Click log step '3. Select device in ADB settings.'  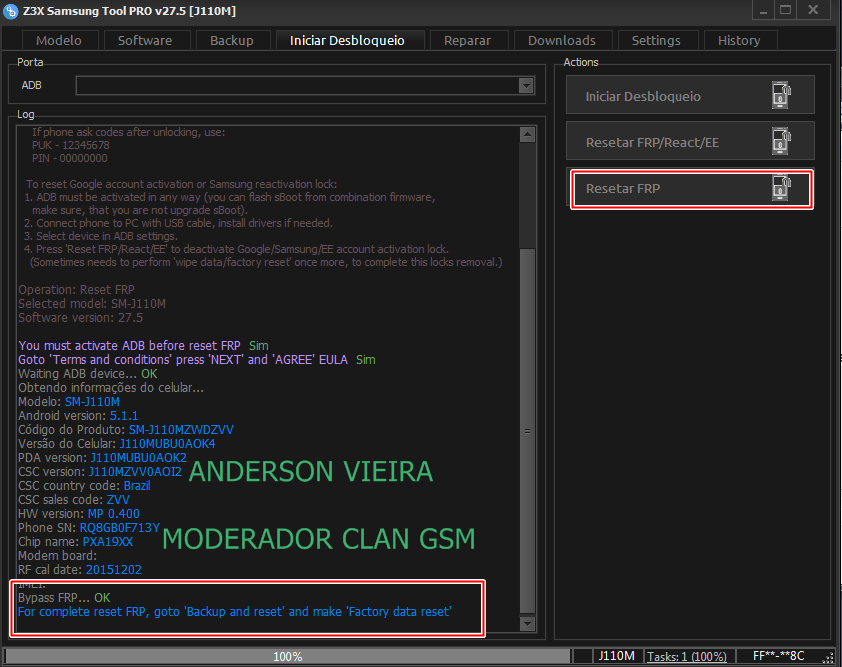tap(101, 236)
